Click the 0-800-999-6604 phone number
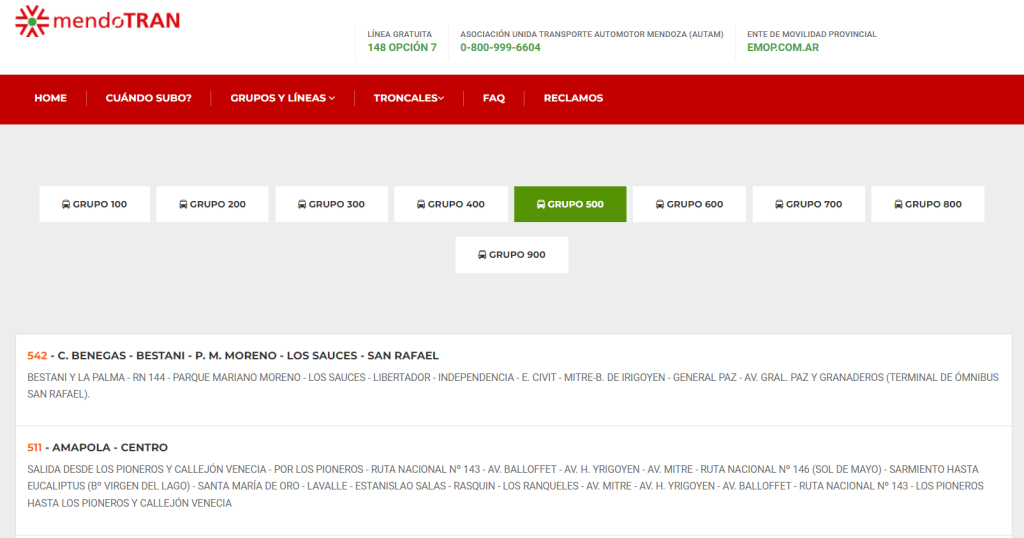The width and height of the screenshot is (1024, 538). (500, 47)
